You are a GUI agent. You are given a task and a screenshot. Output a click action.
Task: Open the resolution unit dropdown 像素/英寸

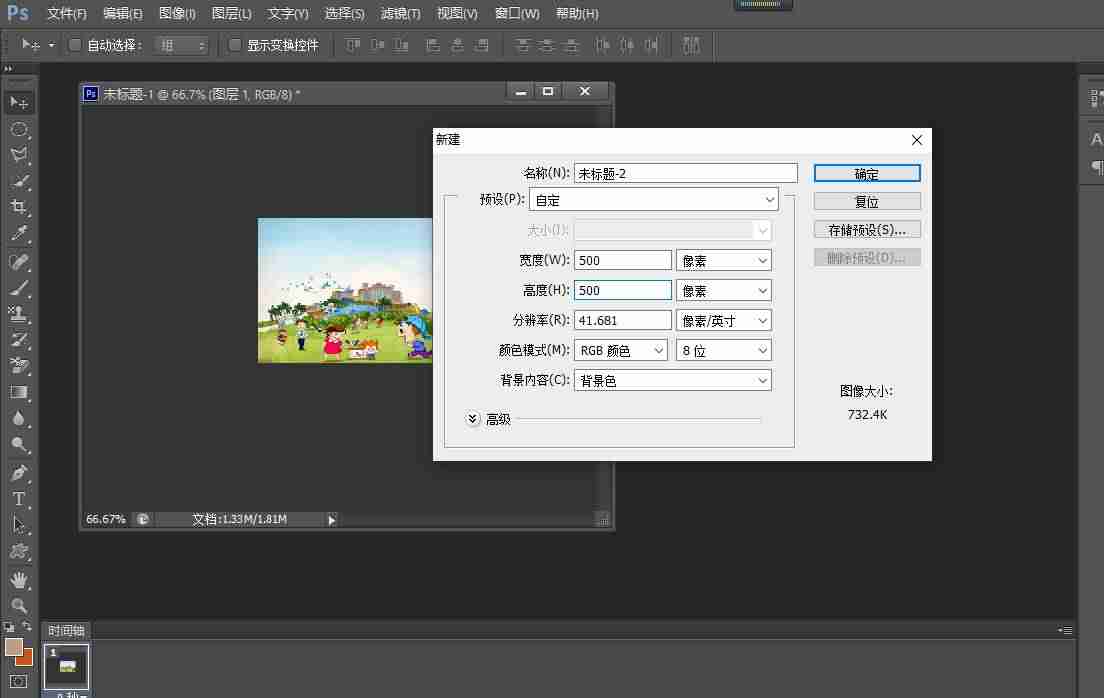[724, 320]
